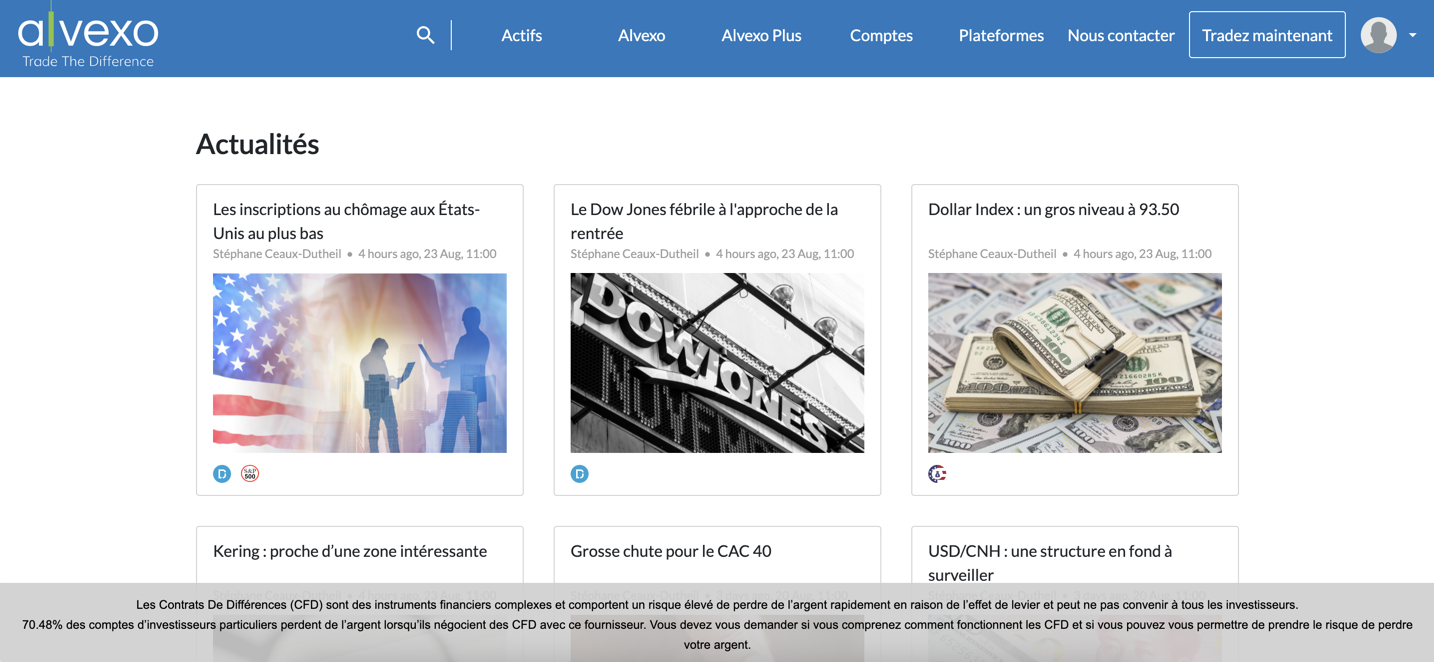
Task: Click the search magnifier icon
Action: pos(425,34)
